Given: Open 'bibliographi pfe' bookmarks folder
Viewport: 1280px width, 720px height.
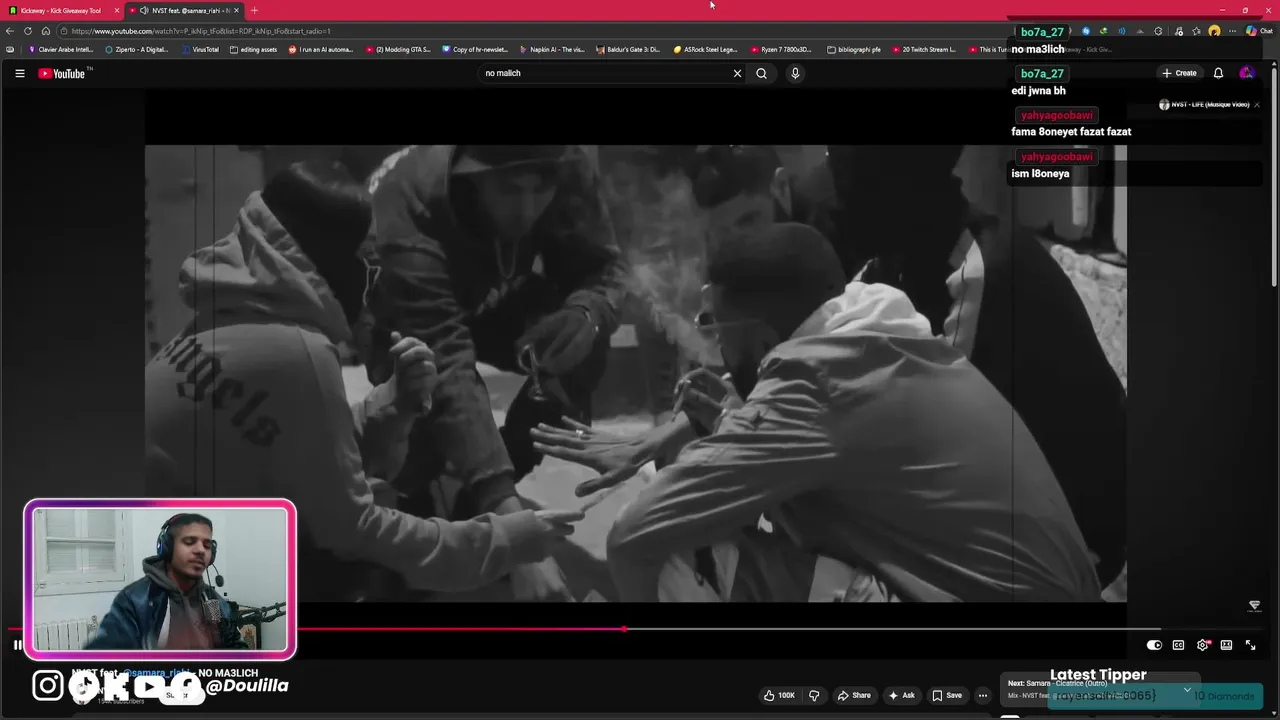Looking at the screenshot, I should click(x=855, y=49).
